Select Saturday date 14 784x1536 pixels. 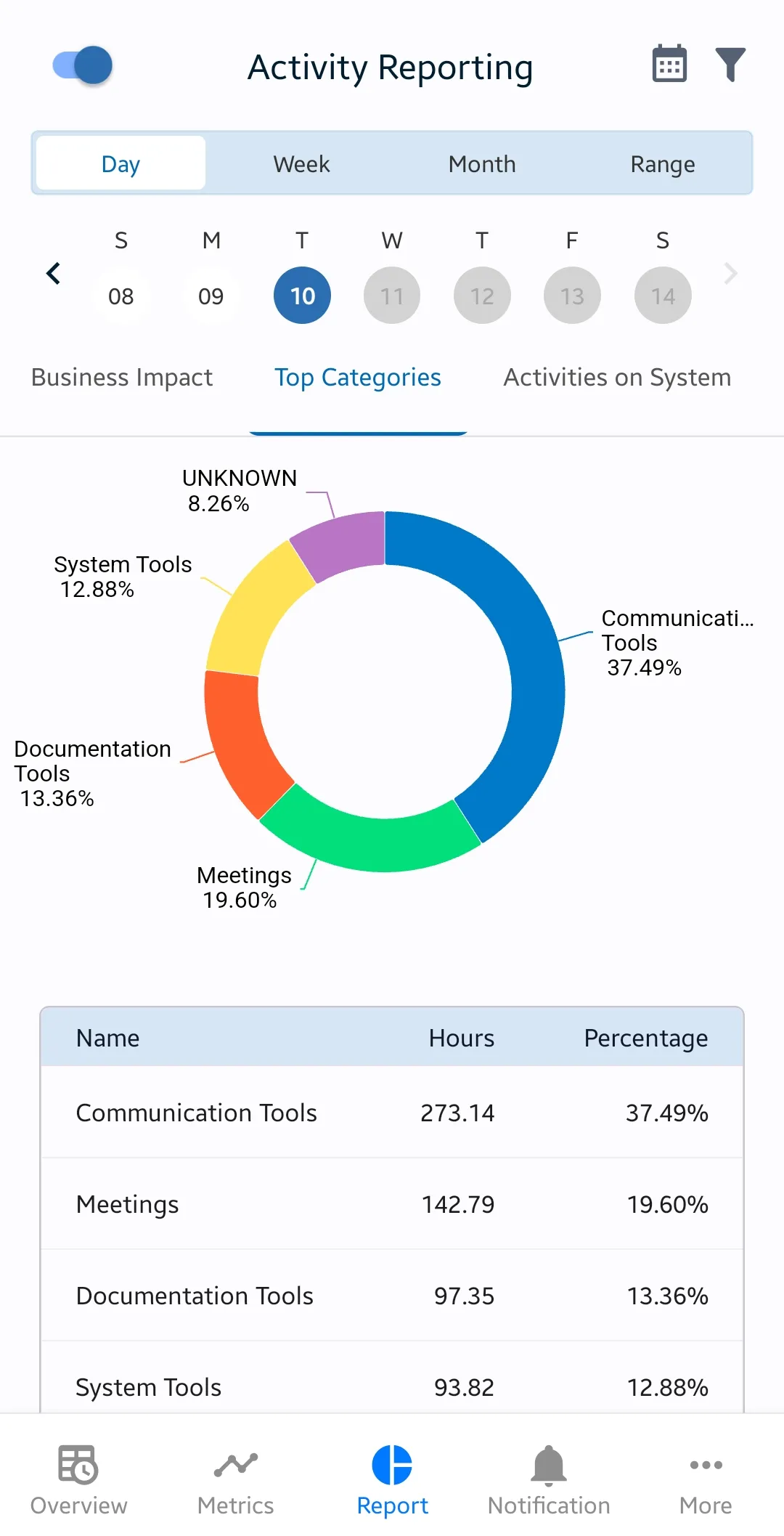coord(663,296)
